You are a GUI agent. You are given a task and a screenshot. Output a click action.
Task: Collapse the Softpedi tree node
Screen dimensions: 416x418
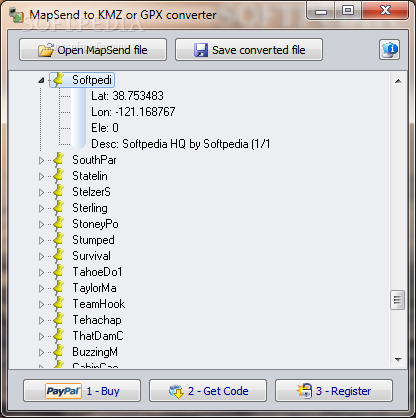point(41,80)
